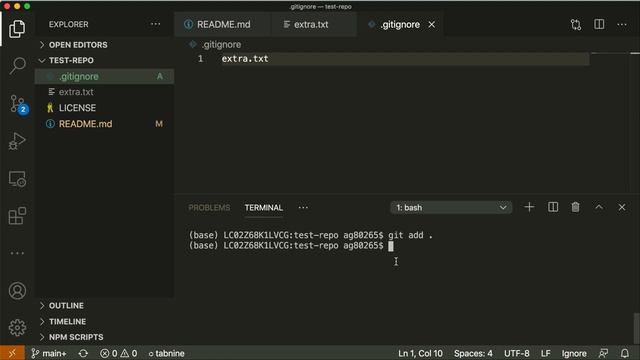Change language mode Ignore

(x=574, y=353)
